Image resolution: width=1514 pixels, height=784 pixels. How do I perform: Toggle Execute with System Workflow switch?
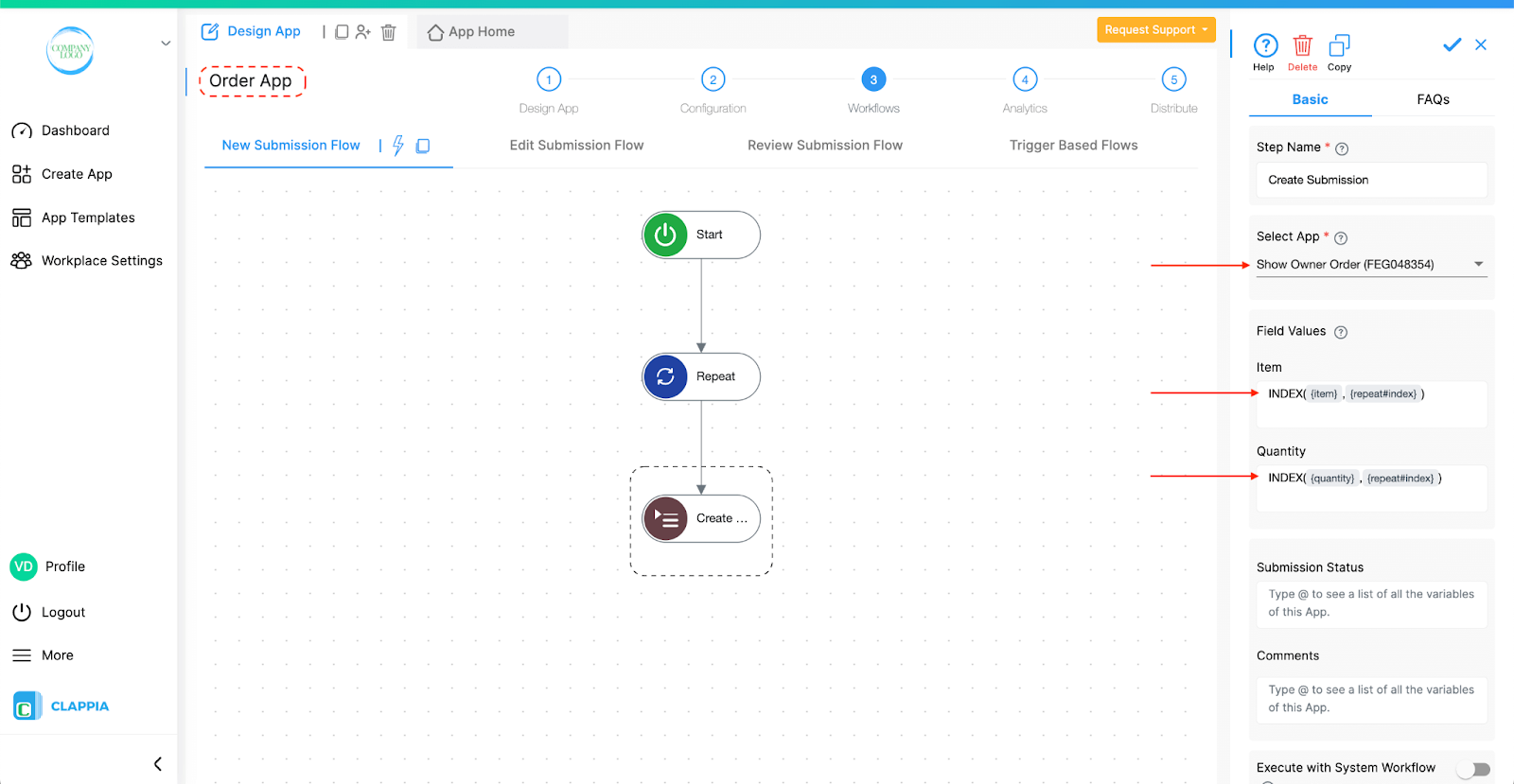click(1475, 769)
